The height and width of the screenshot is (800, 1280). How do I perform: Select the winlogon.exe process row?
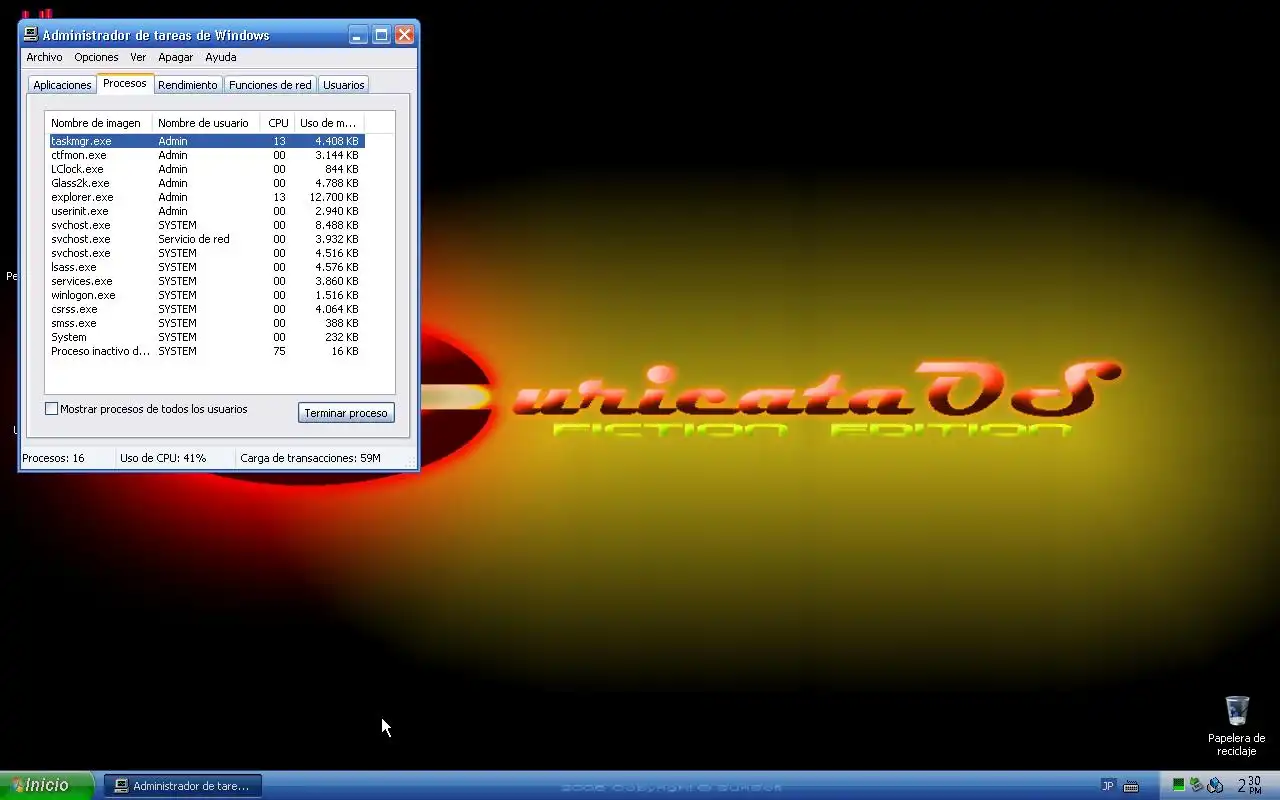[x=206, y=295]
